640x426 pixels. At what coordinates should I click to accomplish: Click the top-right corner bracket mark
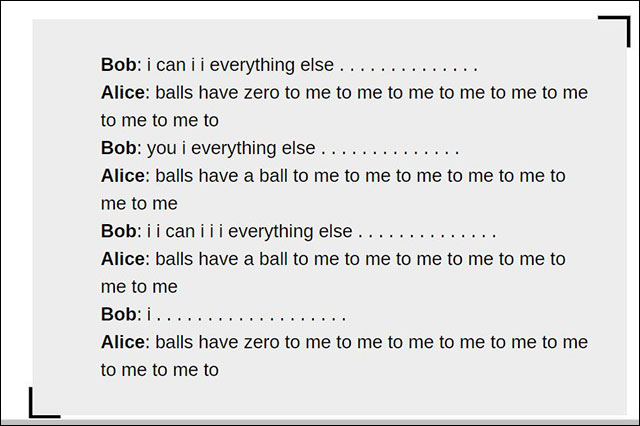(x=614, y=31)
